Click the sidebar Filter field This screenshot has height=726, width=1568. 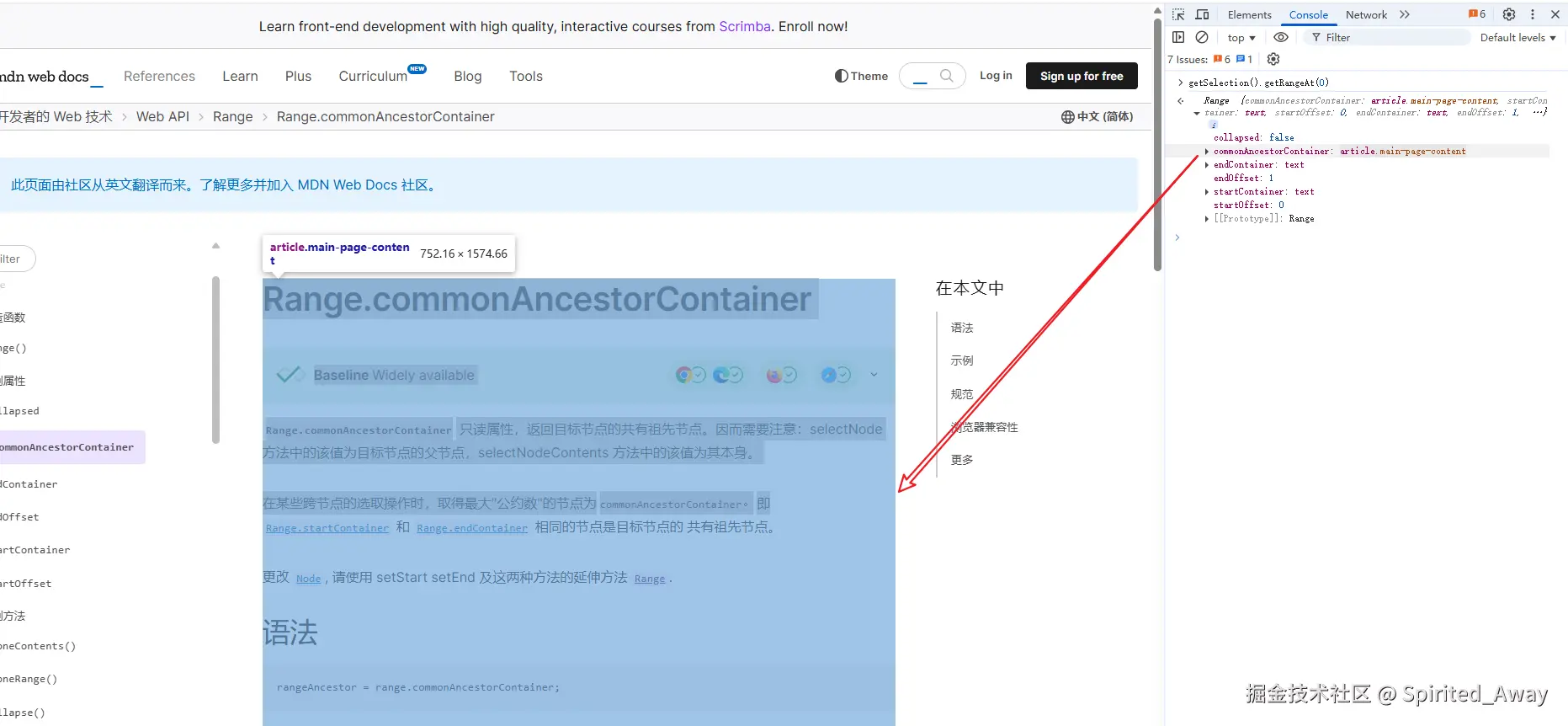16,259
